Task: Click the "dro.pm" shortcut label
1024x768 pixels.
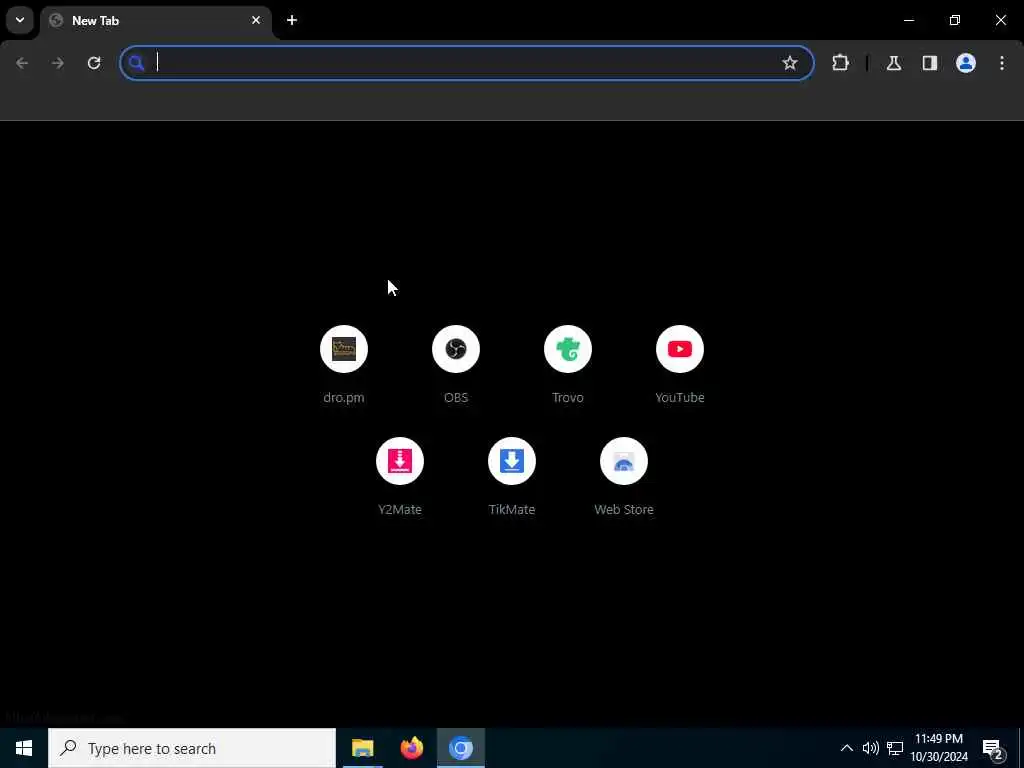Action: point(344,397)
